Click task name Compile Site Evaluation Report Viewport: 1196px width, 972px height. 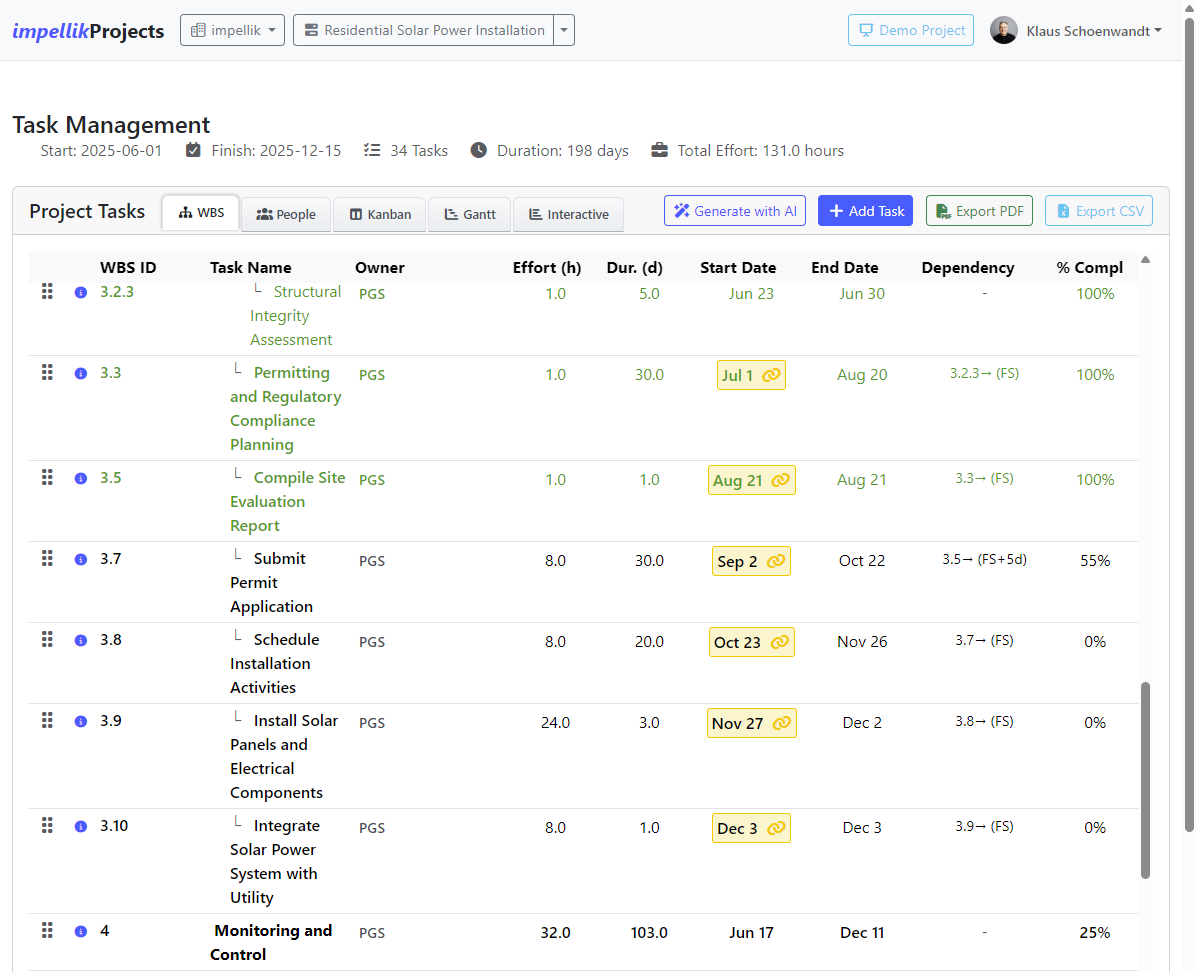pyautogui.click(x=288, y=501)
